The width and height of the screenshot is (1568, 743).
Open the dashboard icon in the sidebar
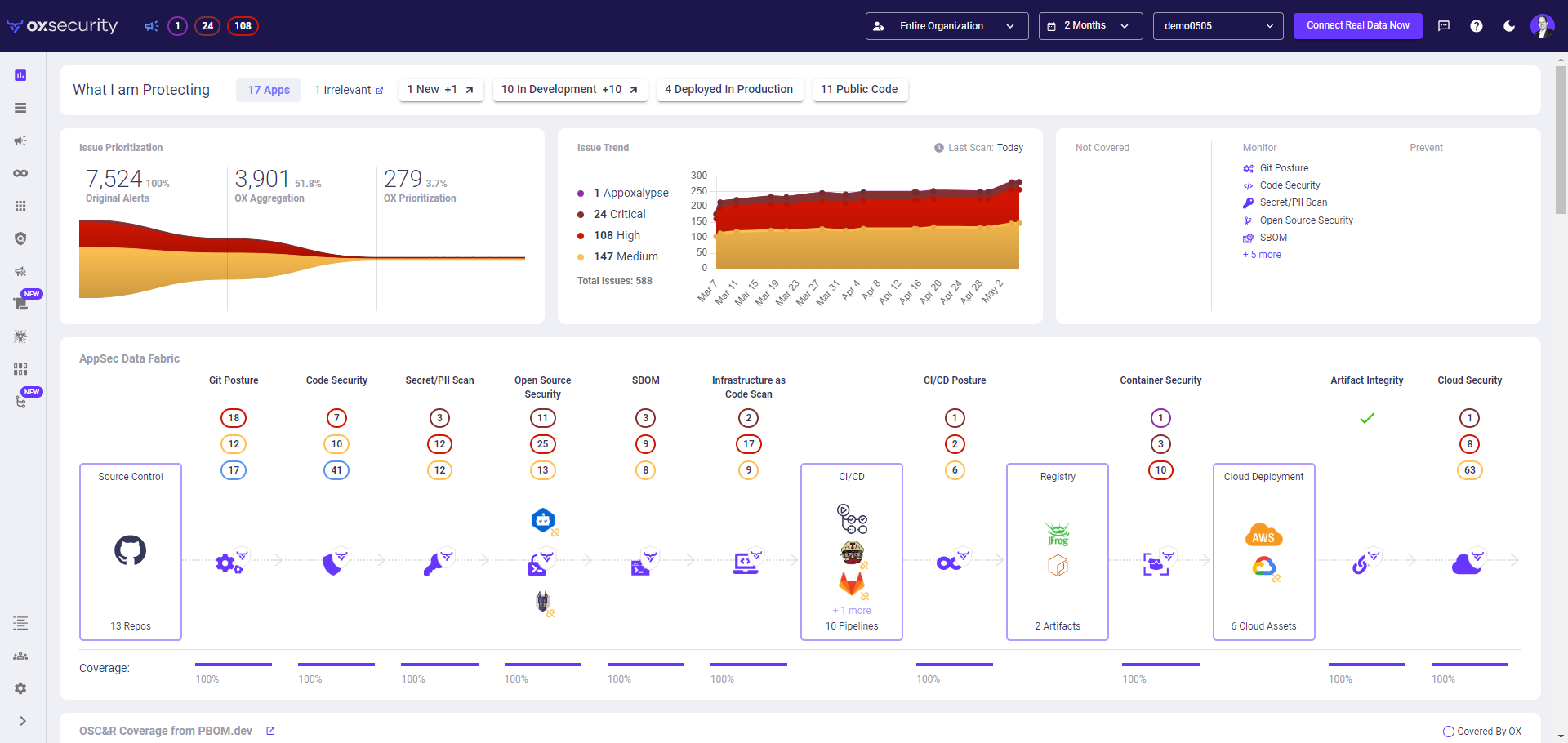click(20, 75)
